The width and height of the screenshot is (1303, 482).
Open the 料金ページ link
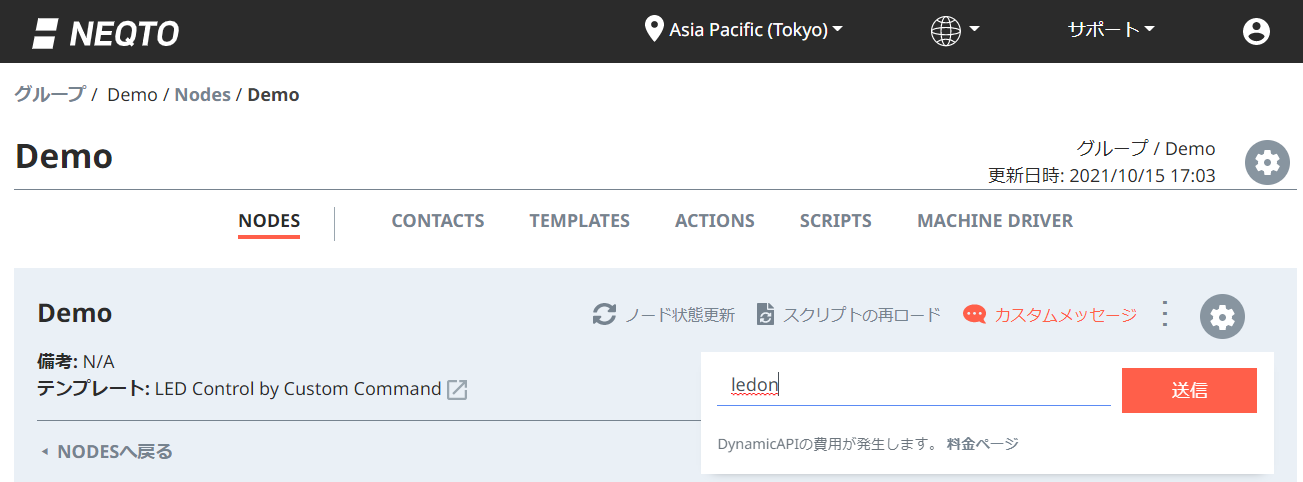pos(983,444)
